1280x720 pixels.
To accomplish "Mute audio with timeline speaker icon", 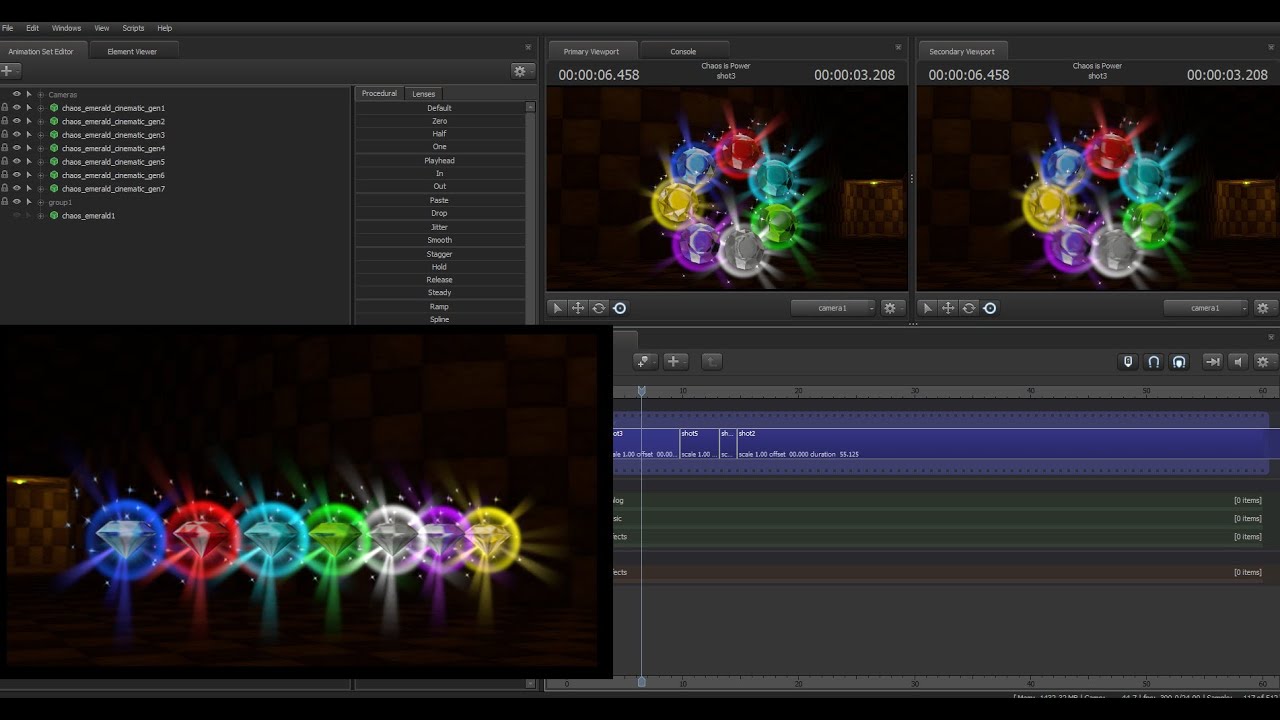I will coord(1238,362).
